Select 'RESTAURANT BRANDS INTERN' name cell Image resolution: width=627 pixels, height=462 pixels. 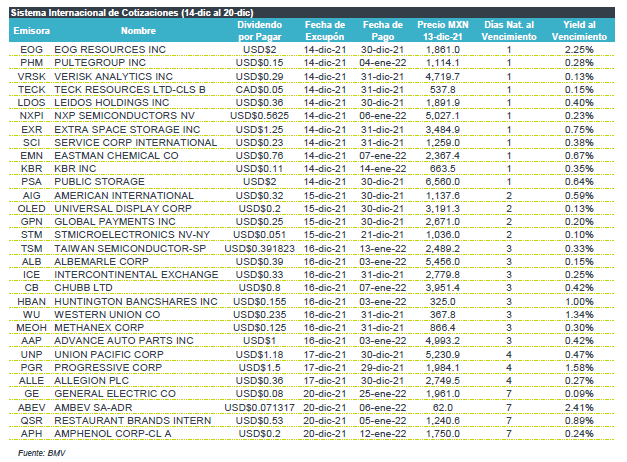coord(133,421)
